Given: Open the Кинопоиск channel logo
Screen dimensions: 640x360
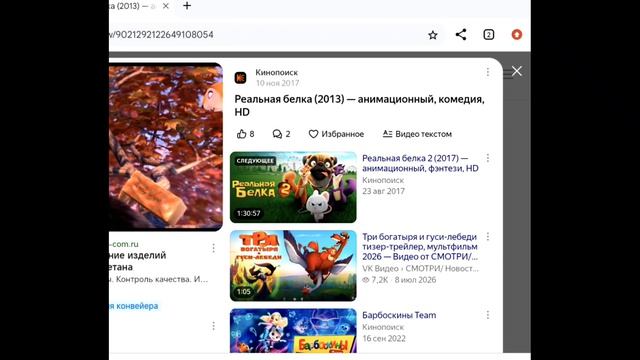Looking at the screenshot, I should pyautogui.click(x=240, y=77).
